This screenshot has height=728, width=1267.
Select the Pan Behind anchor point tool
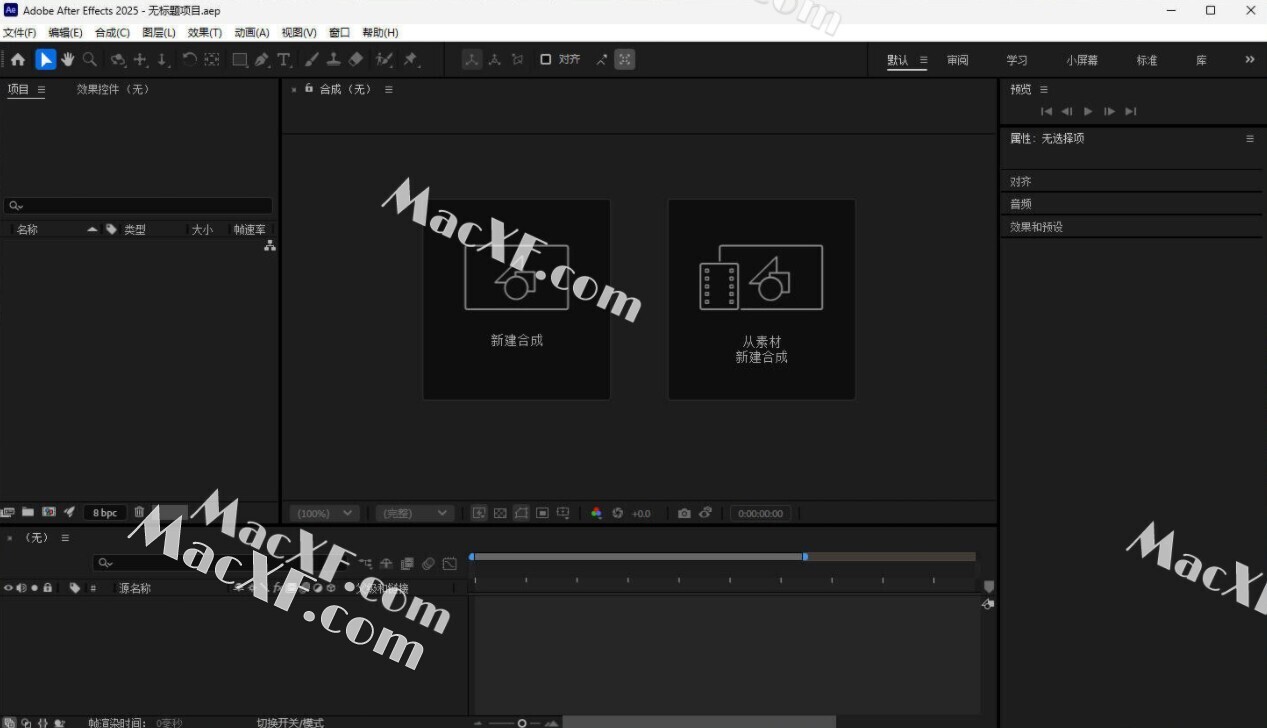(212, 60)
